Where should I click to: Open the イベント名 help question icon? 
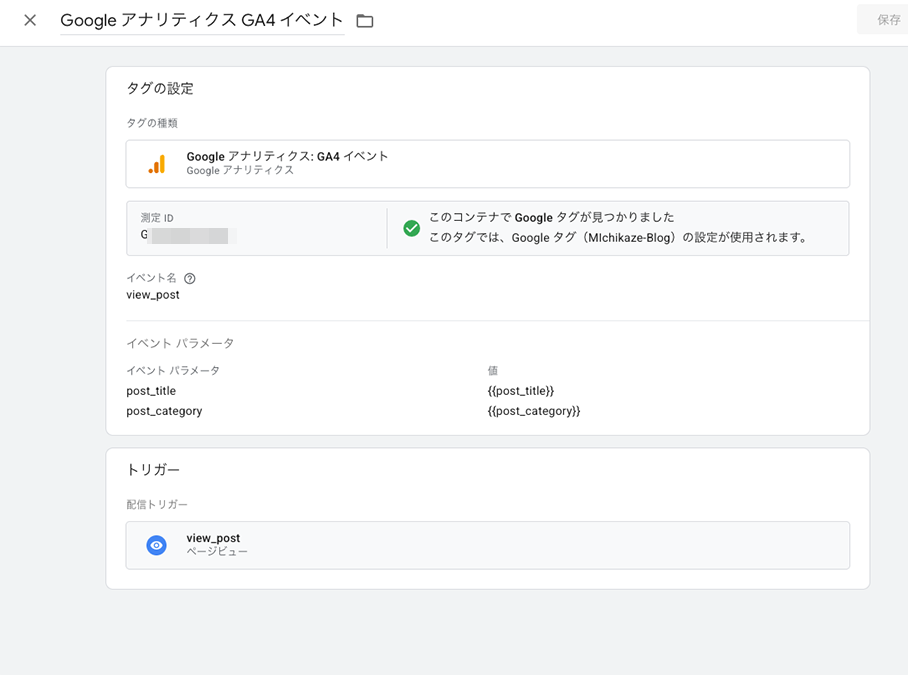coord(190,278)
